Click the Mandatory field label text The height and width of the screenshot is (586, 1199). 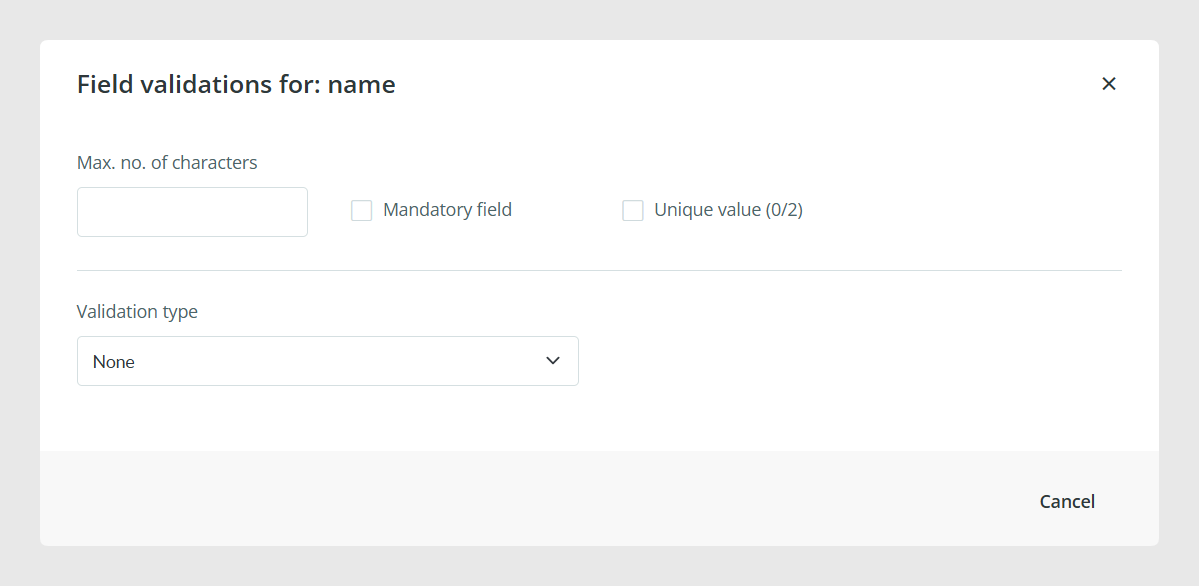(x=447, y=210)
